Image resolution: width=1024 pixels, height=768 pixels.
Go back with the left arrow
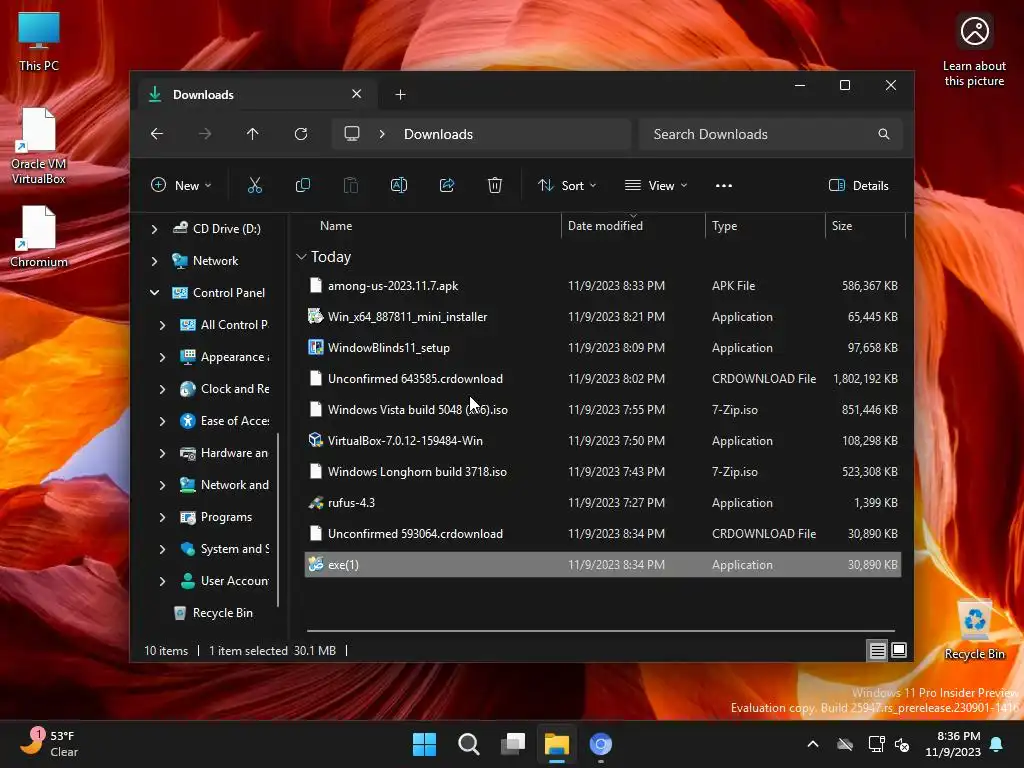(x=157, y=134)
